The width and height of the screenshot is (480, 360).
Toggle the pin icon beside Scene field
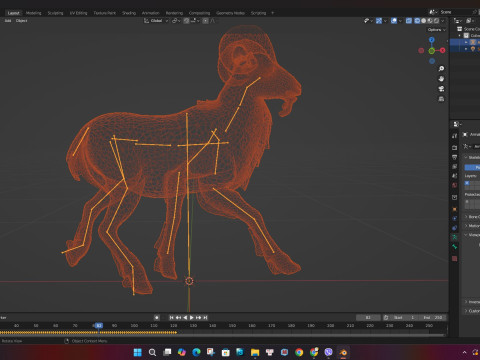pos(475,12)
